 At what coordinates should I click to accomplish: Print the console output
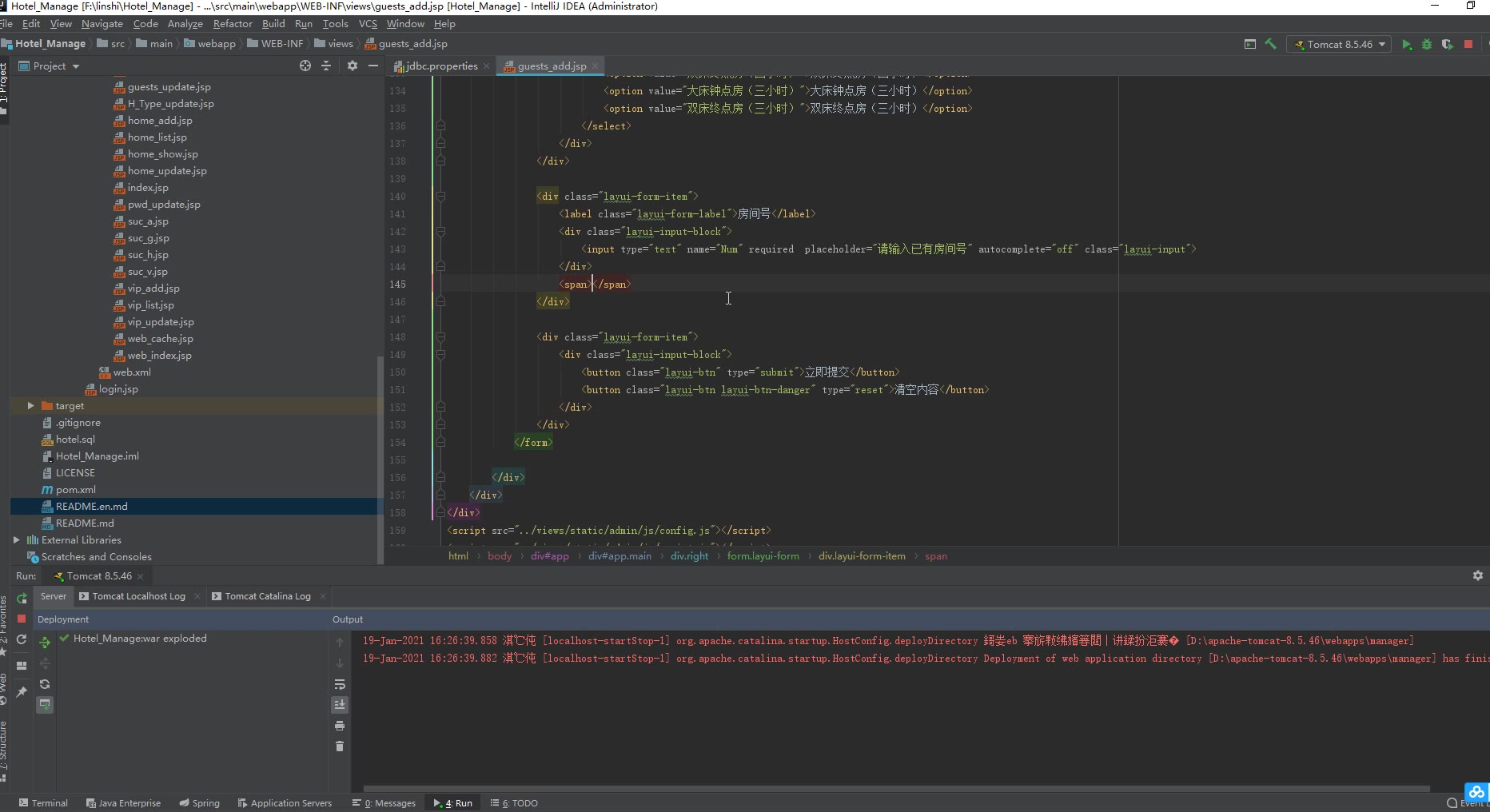coord(340,726)
